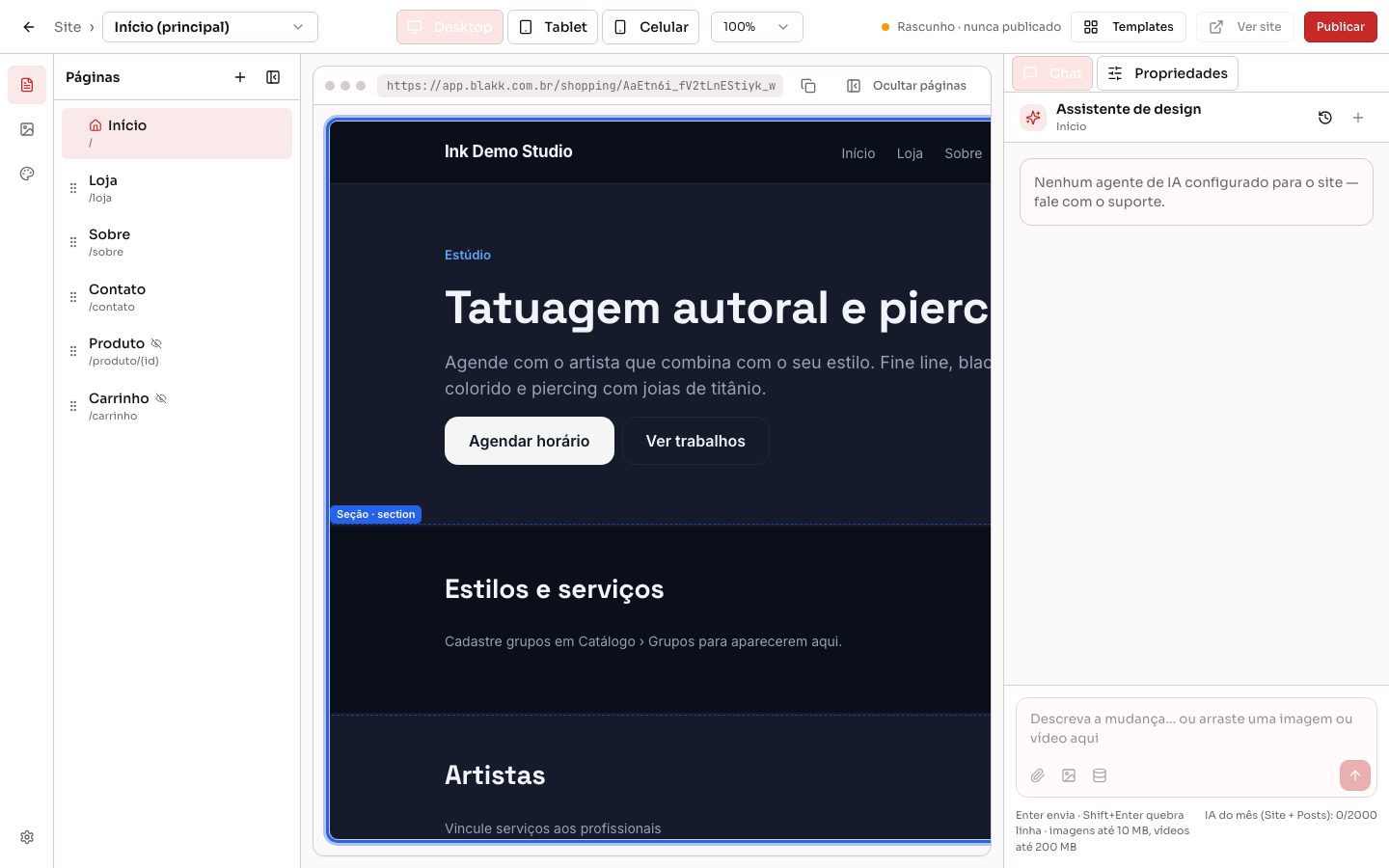Copy the site URL icon
The image size is (1389, 868).
pos(808,86)
